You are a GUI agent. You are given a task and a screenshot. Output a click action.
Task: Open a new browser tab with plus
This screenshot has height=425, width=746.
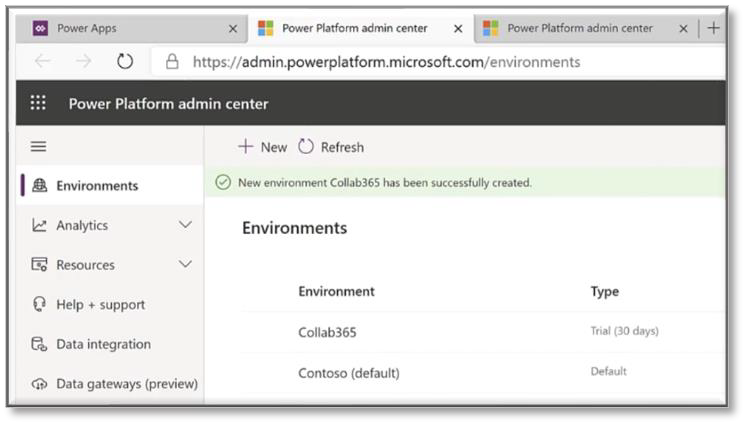point(713,28)
